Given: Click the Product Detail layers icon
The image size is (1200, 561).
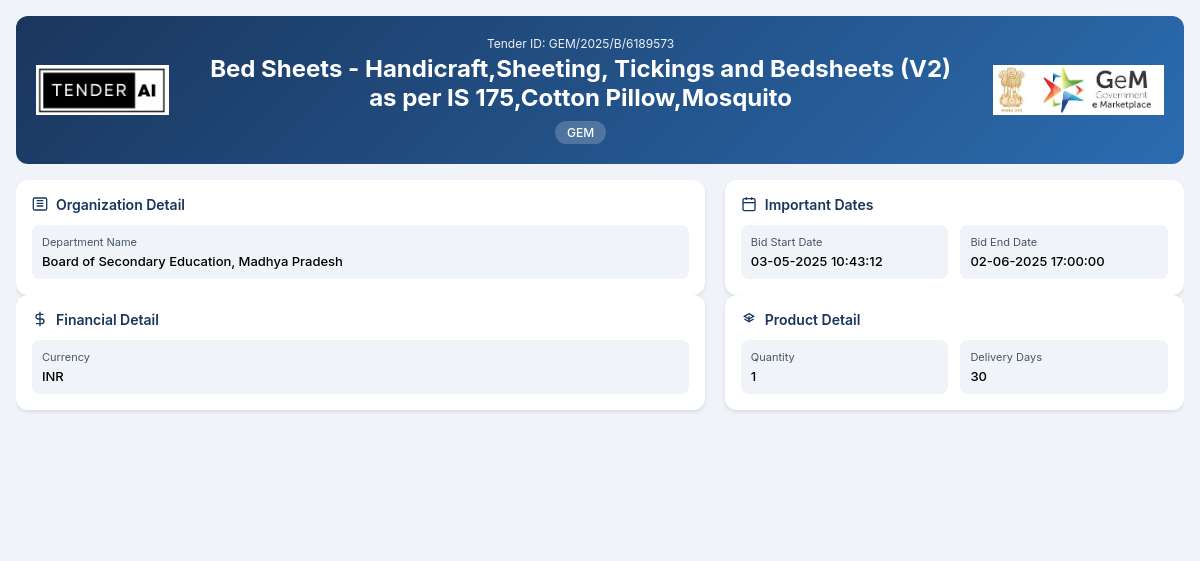Looking at the screenshot, I should [x=749, y=319].
